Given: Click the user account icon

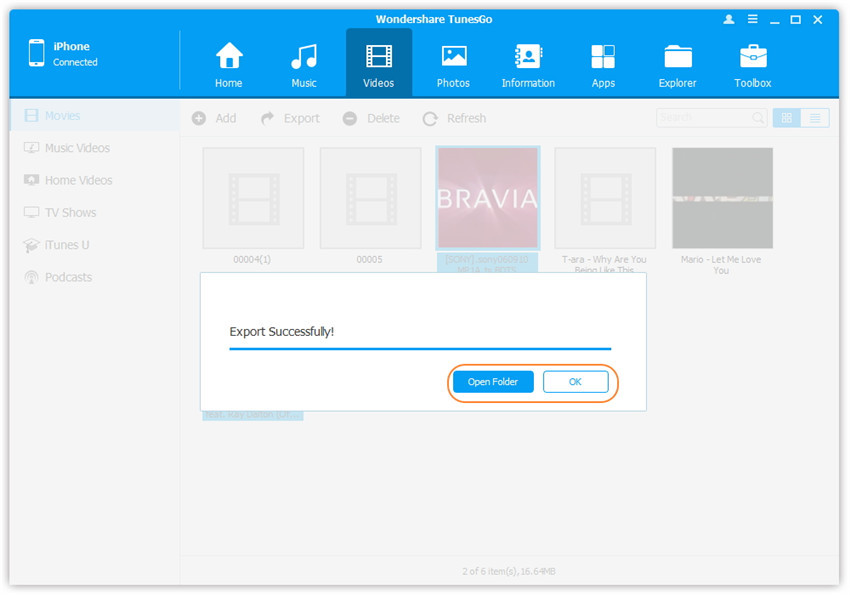Looking at the screenshot, I should tap(728, 19).
